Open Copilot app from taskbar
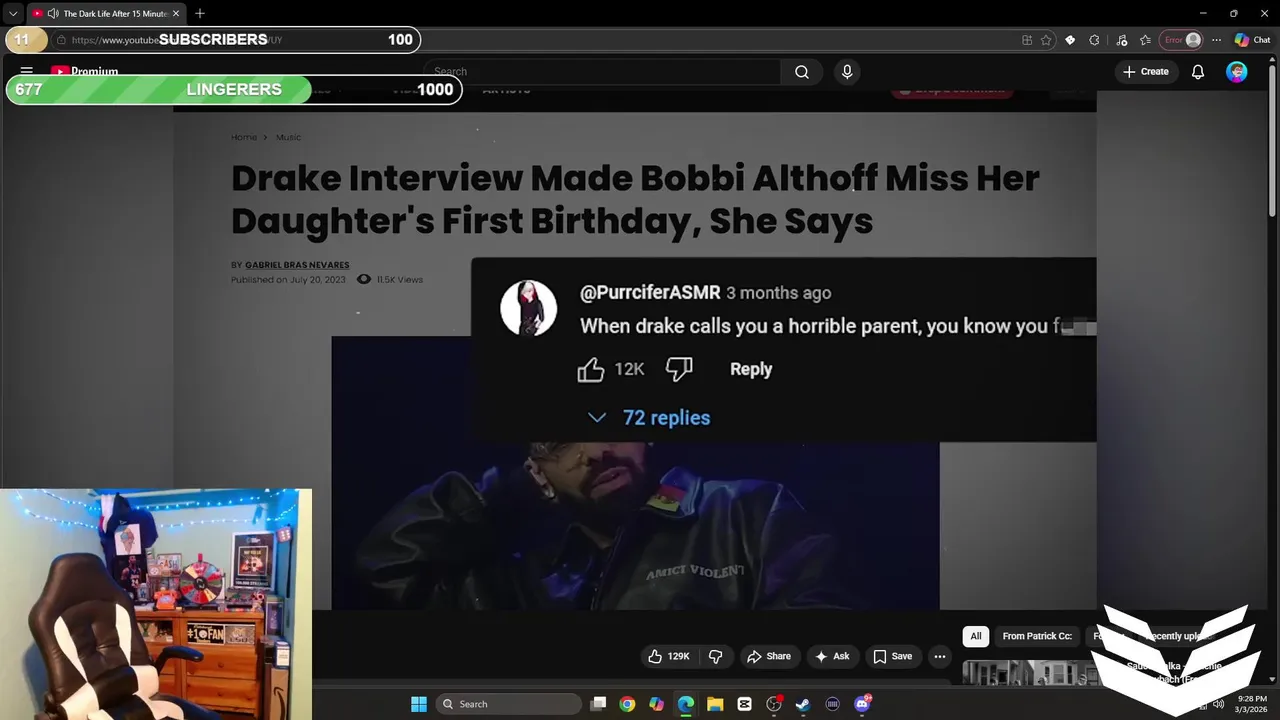Screen dimensions: 1280x720 point(656,704)
